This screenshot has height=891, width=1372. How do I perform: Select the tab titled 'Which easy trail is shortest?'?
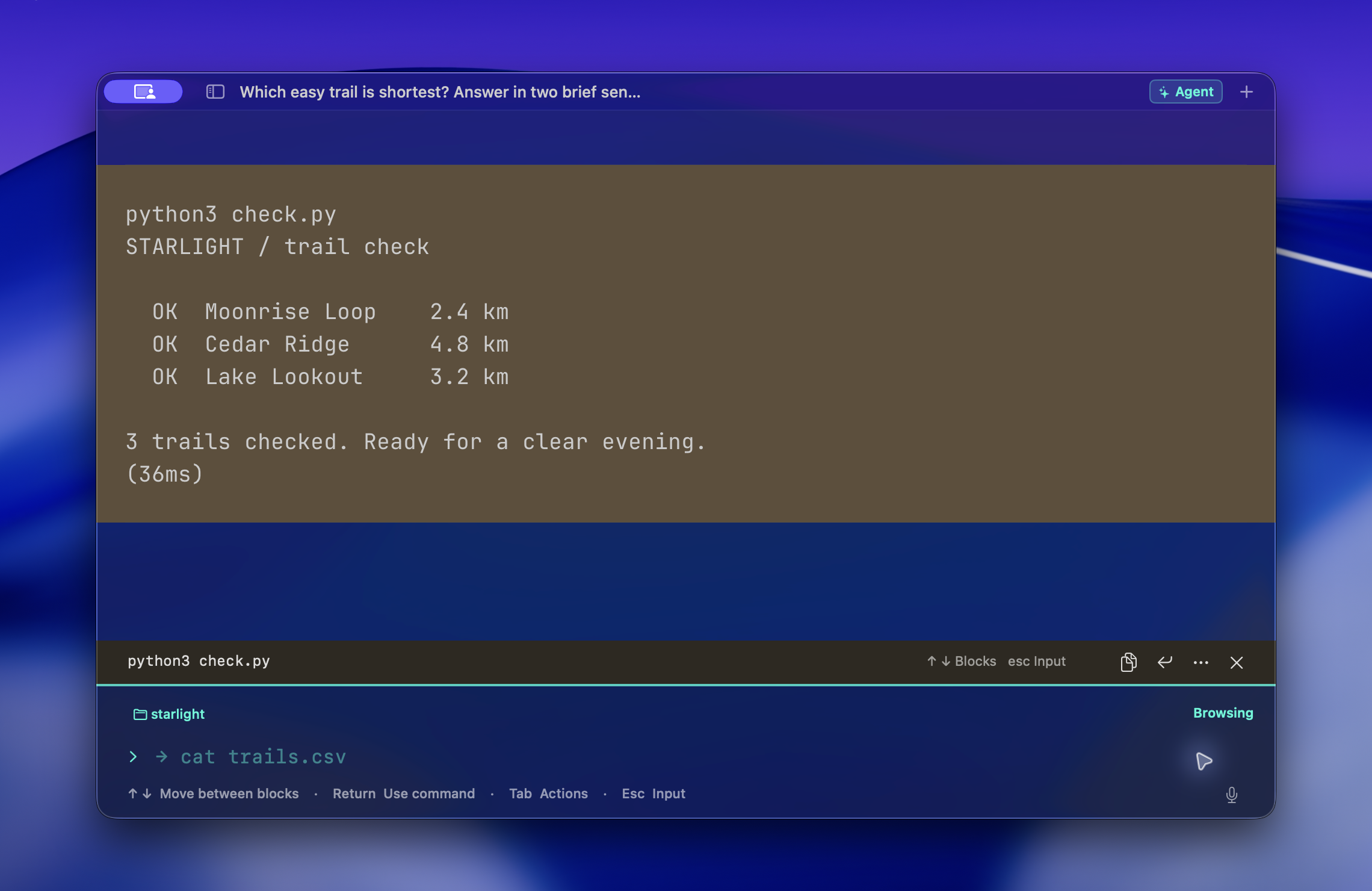440,92
